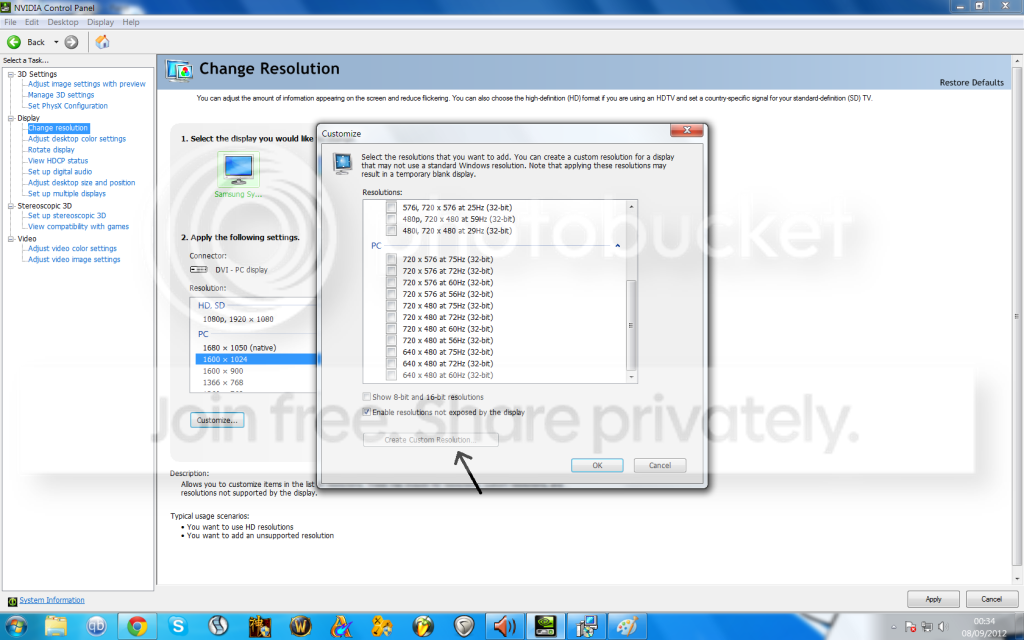The width and height of the screenshot is (1024, 640).
Task: Enable Show 8-bit and 16-bit resolutions
Action: pos(367,396)
